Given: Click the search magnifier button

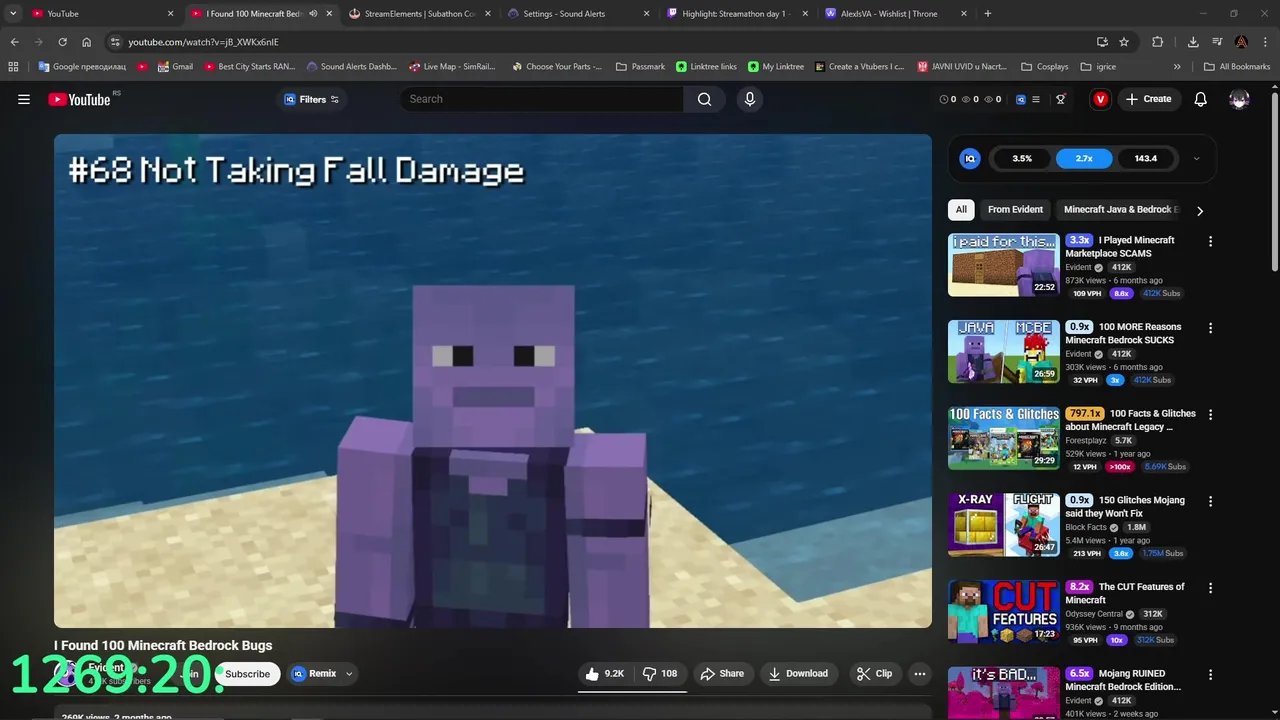Looking at the screenshot, I should click(x=705, y=99).
